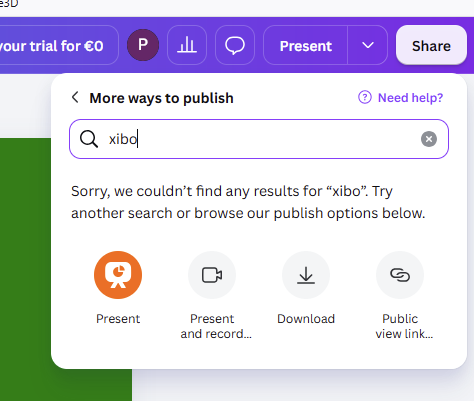Choose the Present and record camera icon
Image resolution: width=474 pixels, height=401 pixels.
(x=212, y=275)
